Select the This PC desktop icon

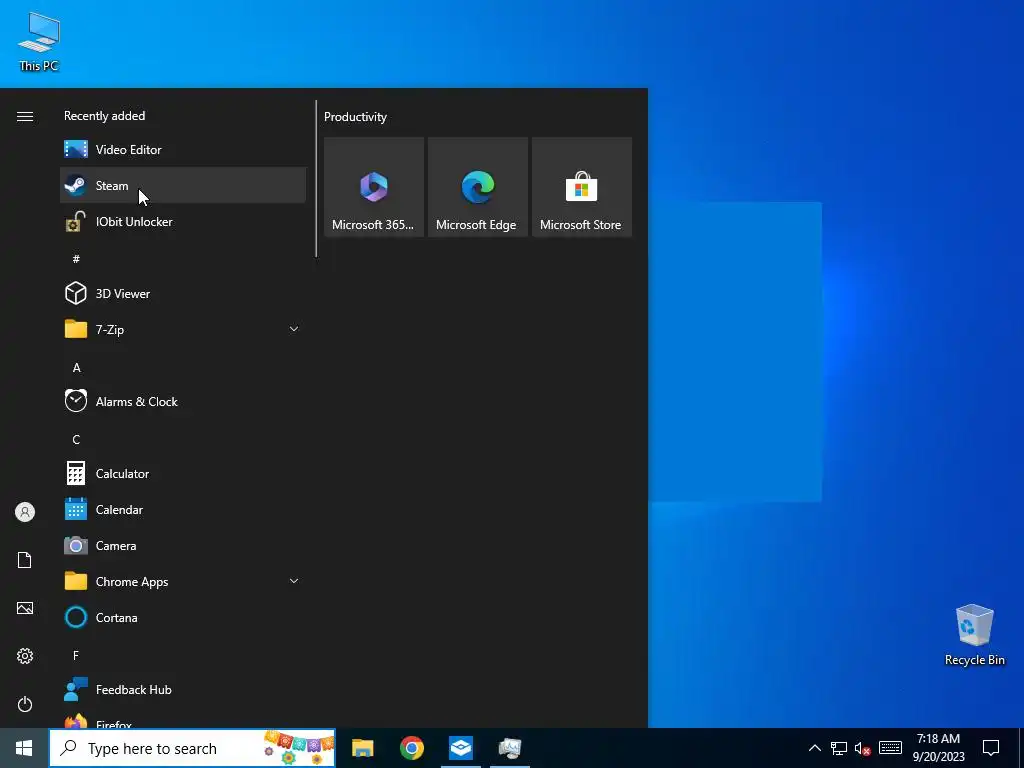click(x=39, y=40)
